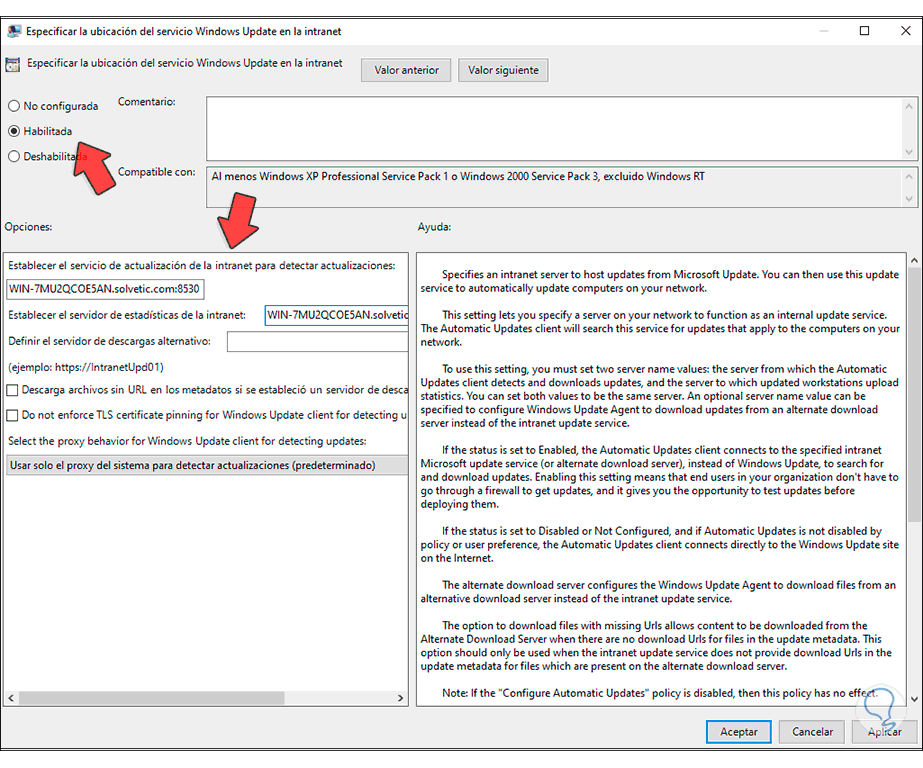Click help paragraph starting 'If the status is set to Enabled'

(x=660, y=477)
